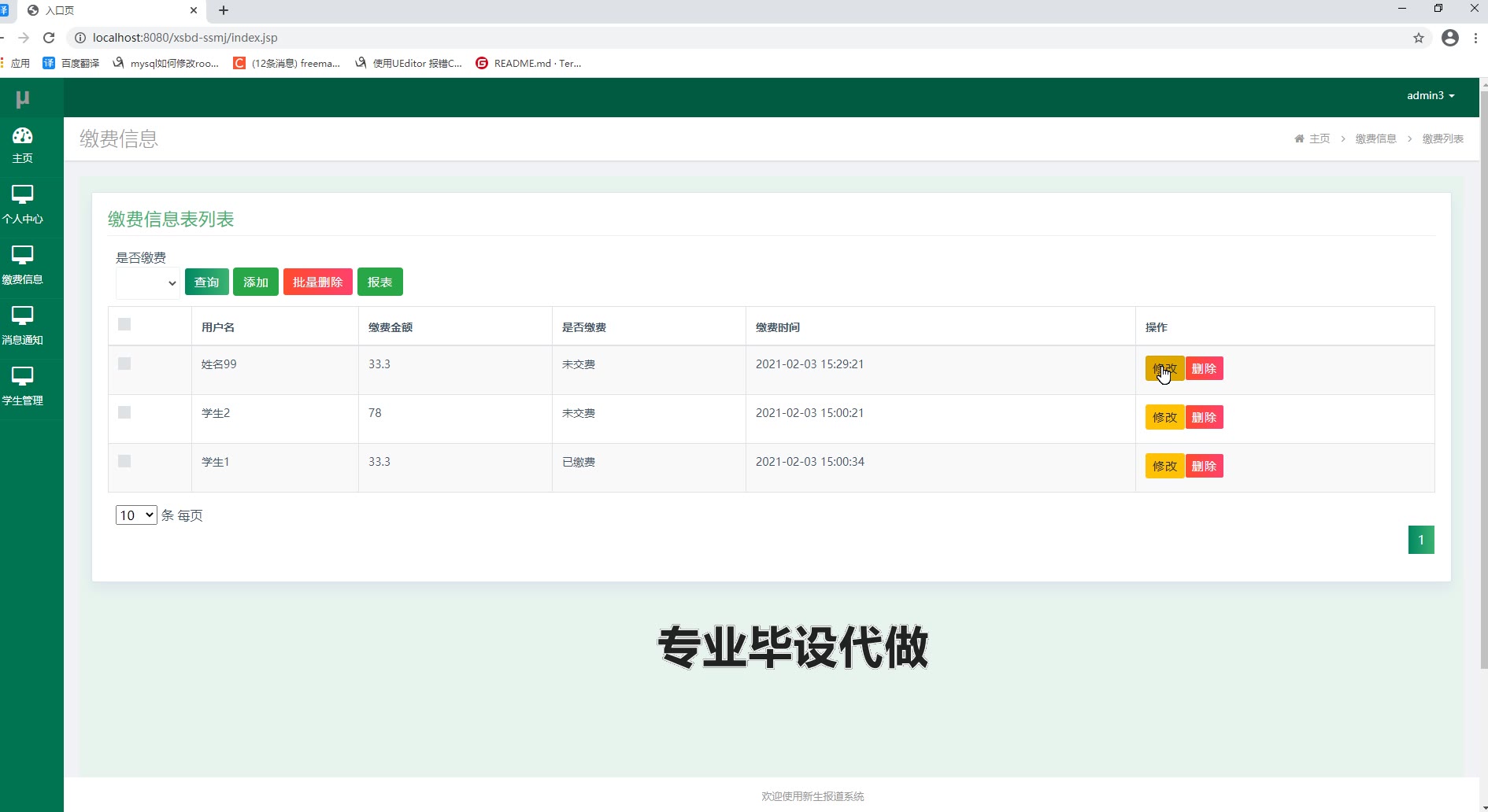Screen dimensions: 1488x812
Task: Open the 主页 dashboard icon in sidebar
Action: tap(22, 136)
